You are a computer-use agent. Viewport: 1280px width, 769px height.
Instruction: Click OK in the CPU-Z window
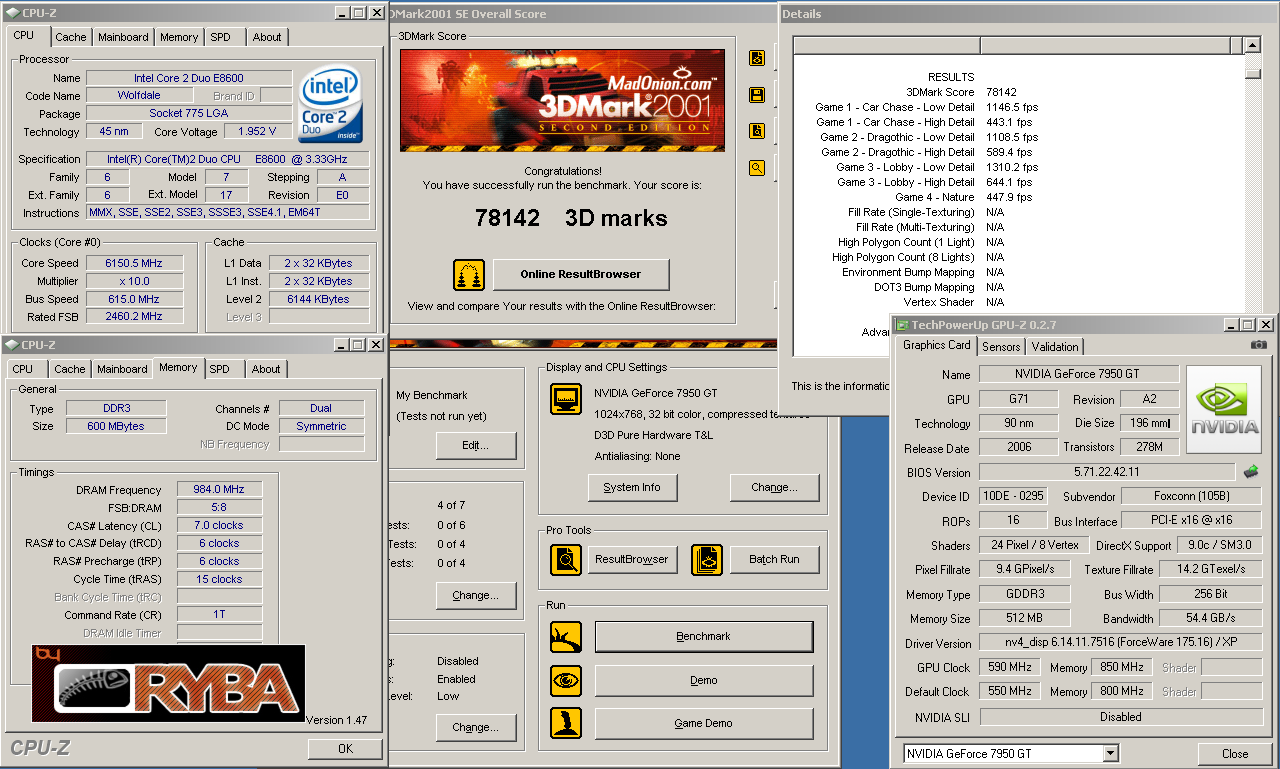(345, 748)
